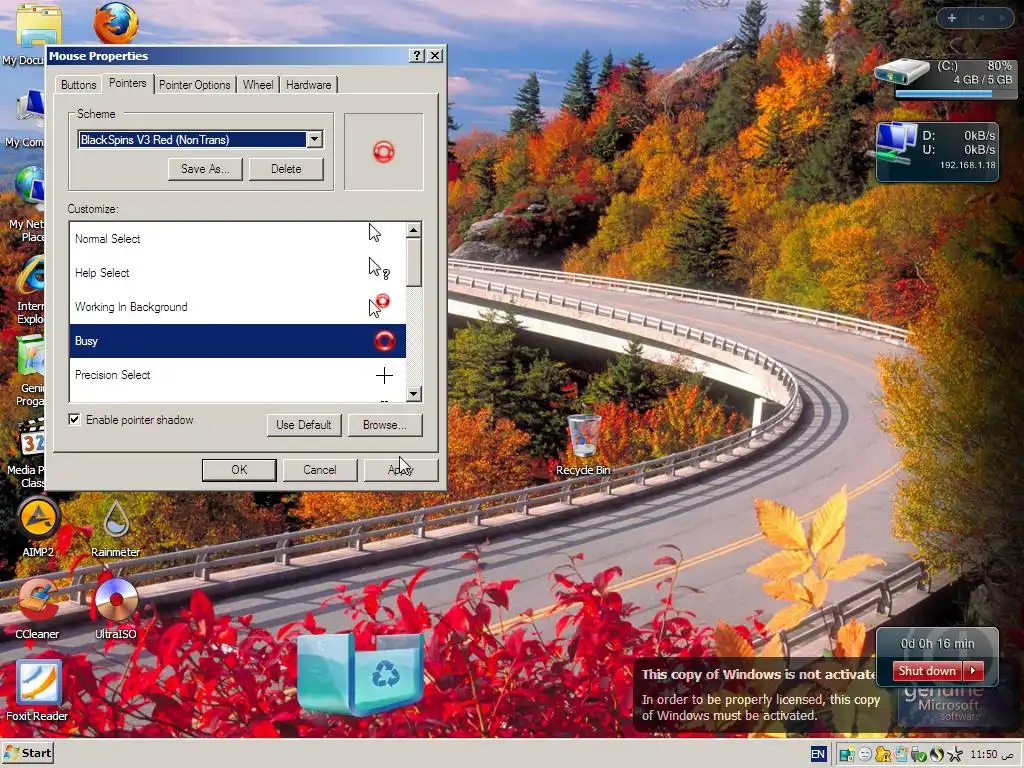Click the star icon in system tray
The height and width of the screenshot is (768, 1024).
955,755
